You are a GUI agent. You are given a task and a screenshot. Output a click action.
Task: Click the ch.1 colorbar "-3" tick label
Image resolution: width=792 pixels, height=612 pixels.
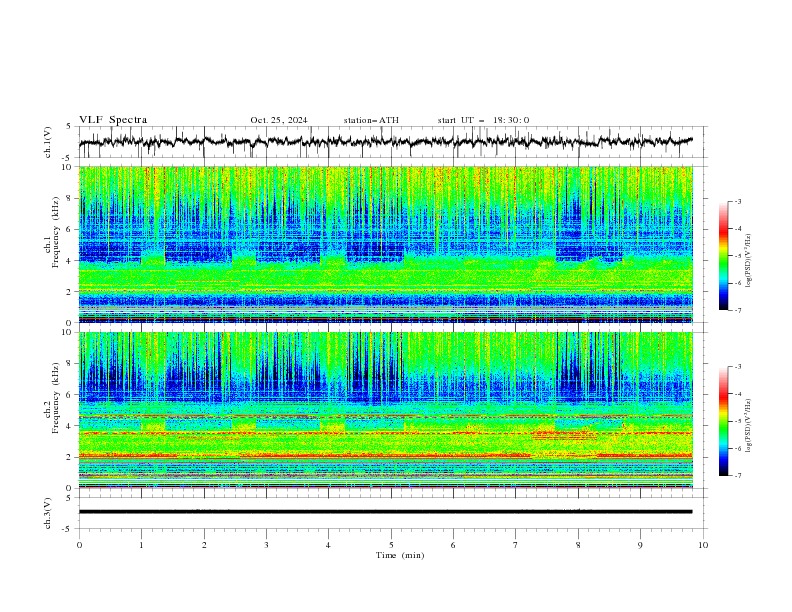737,201
